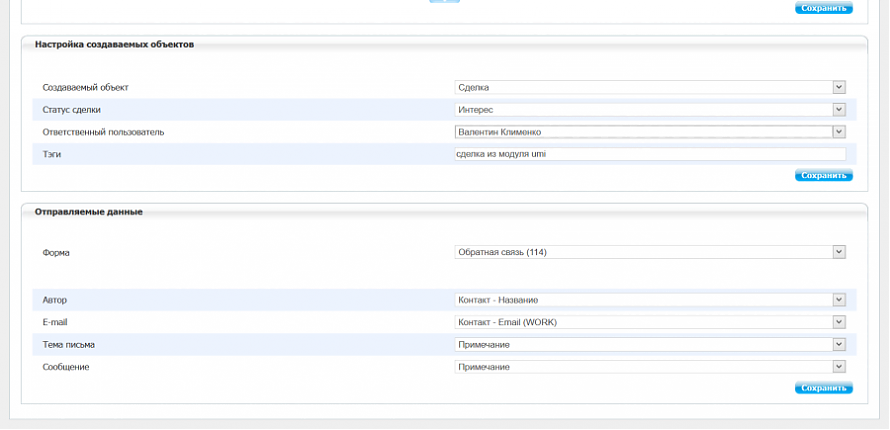The image size is (890, 430).
Task: Click the Создаваемый объект row label
Action: pos(85,88)
